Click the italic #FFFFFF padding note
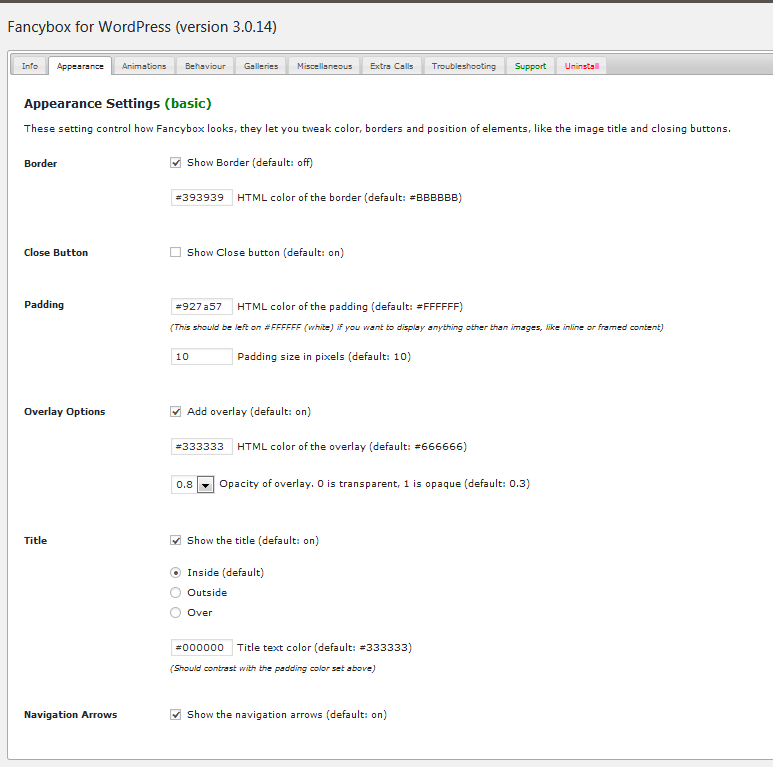Image resolution: width=773 pixels, height=767 pixels. (x=417, y=327)
